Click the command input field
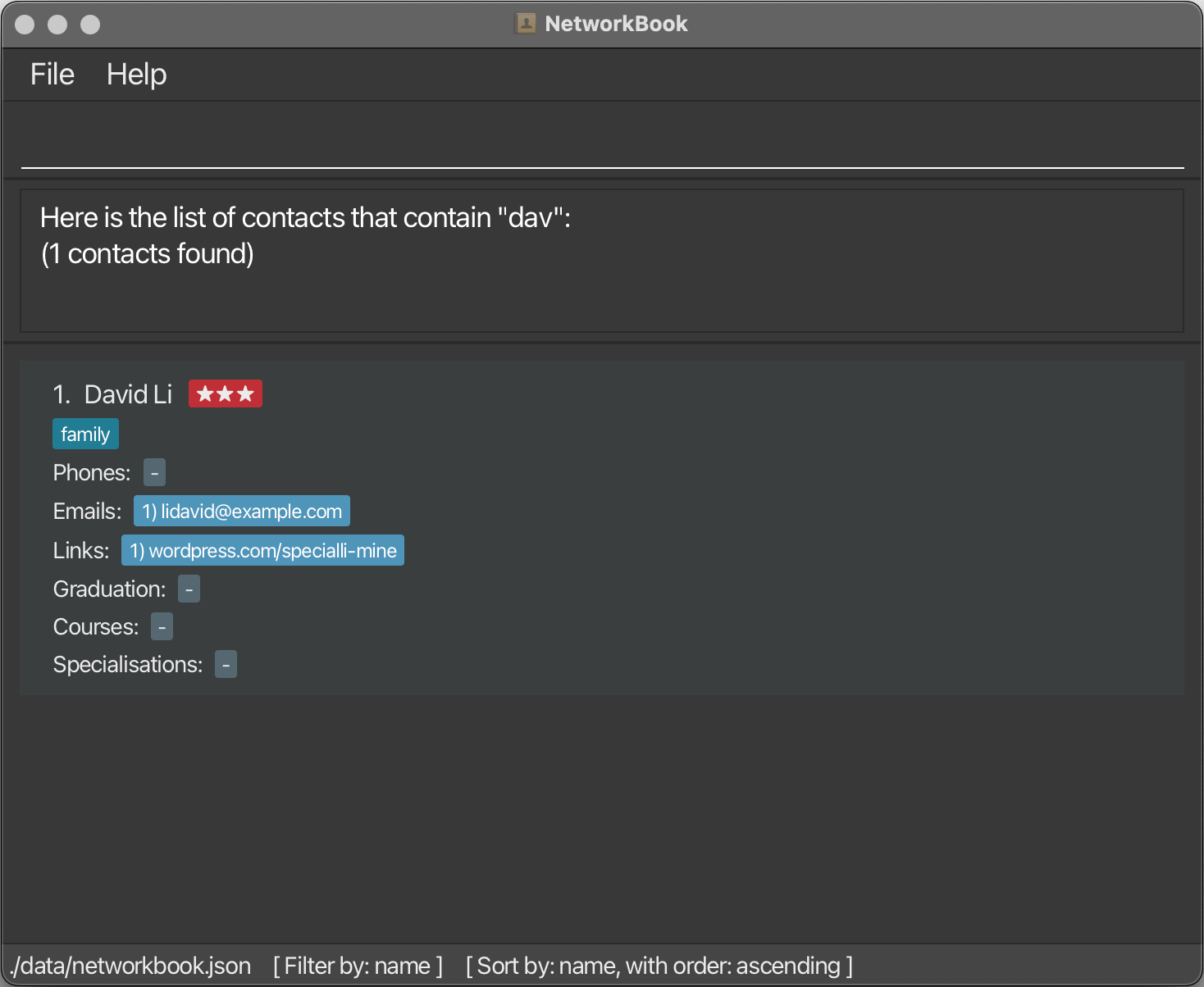Screen dimensions: 1204x987 point(602,141)
